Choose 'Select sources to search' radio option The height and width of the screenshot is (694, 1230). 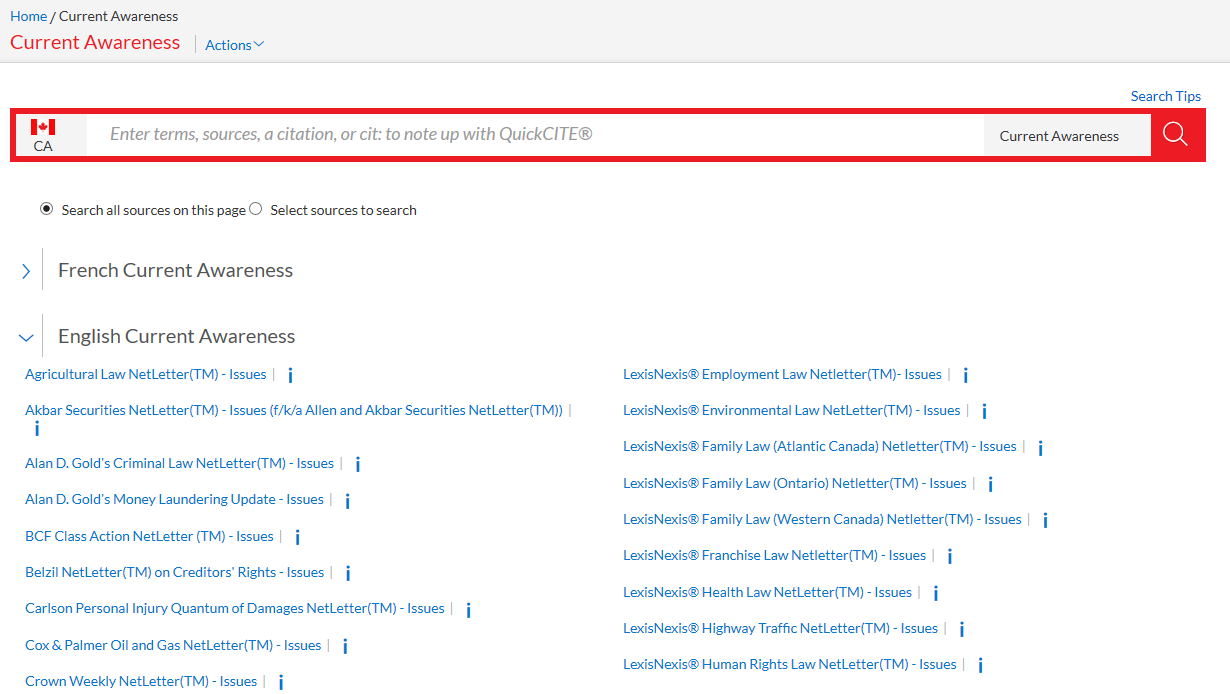(x=256, y=209)
